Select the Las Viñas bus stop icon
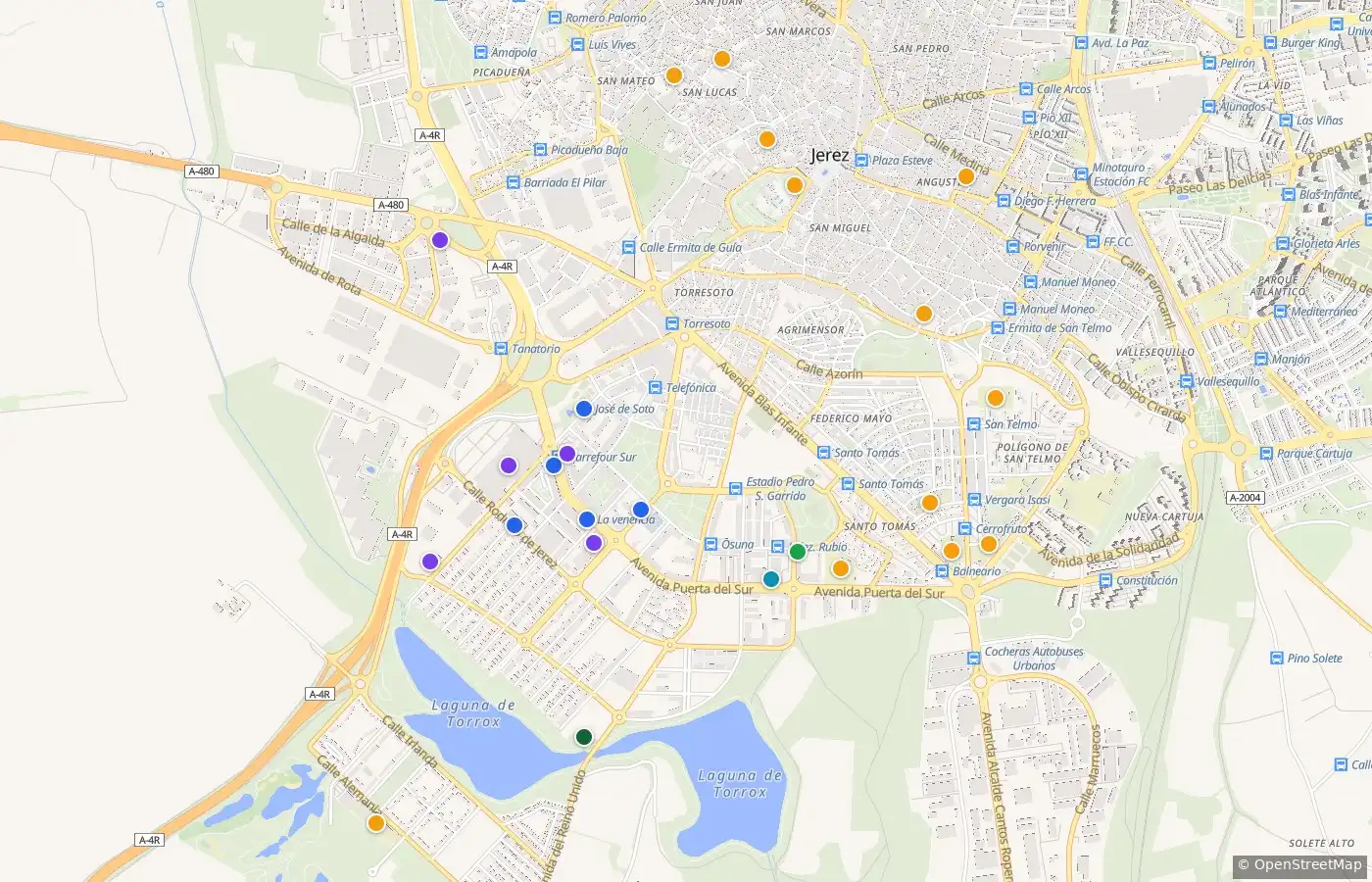 pos(1286,121)
